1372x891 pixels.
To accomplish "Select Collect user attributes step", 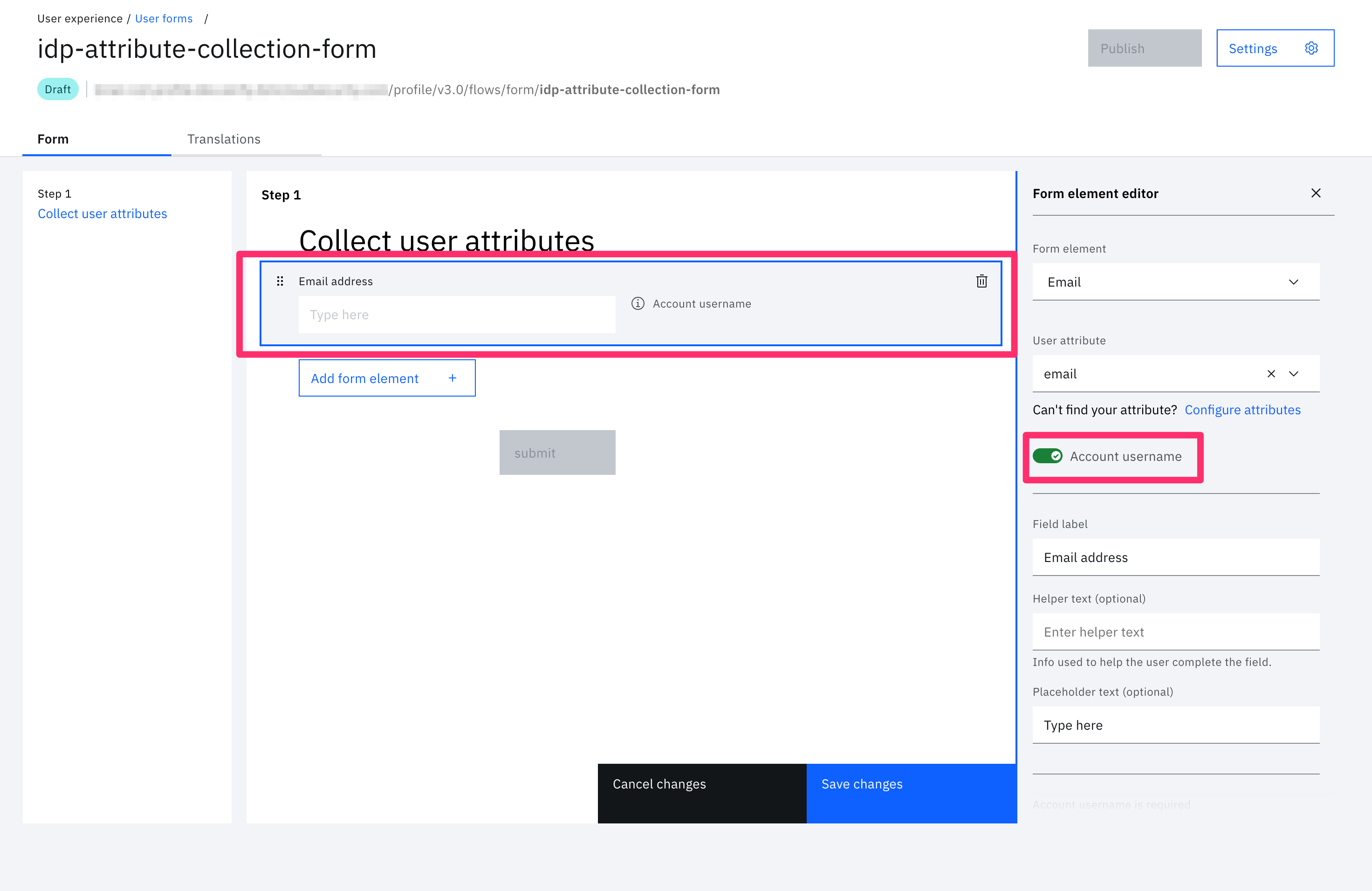I will click(102, 214).
